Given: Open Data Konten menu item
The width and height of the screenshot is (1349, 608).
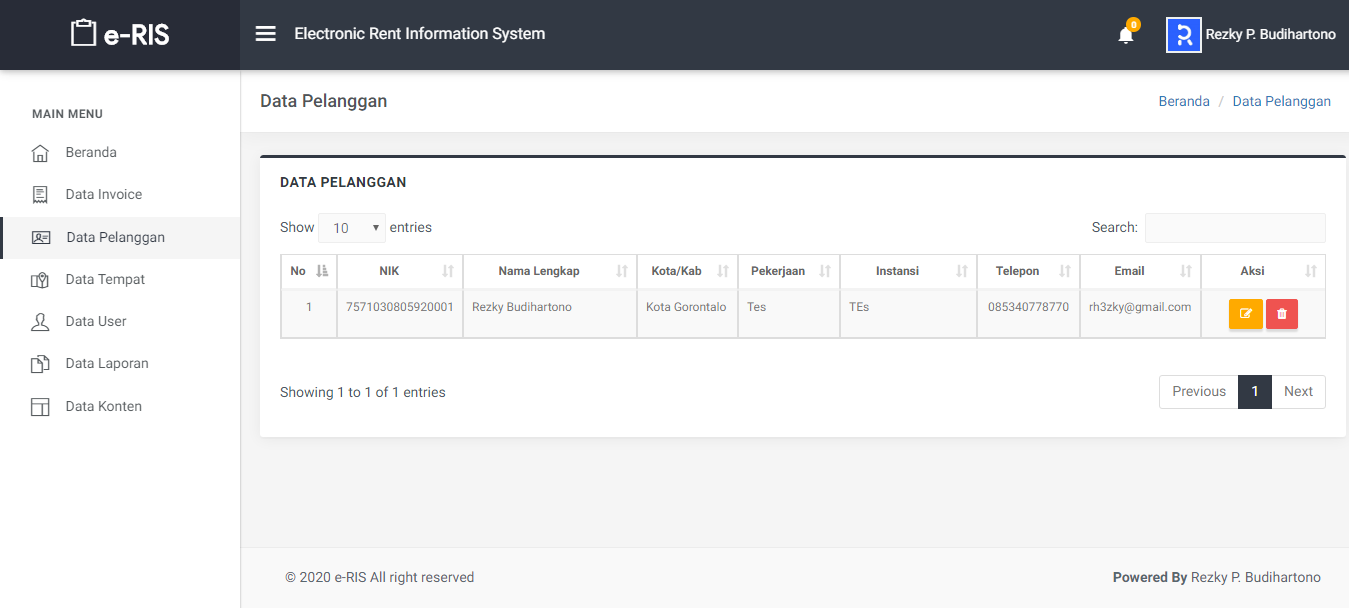Looking at the screenshot, I should (103, 406).
